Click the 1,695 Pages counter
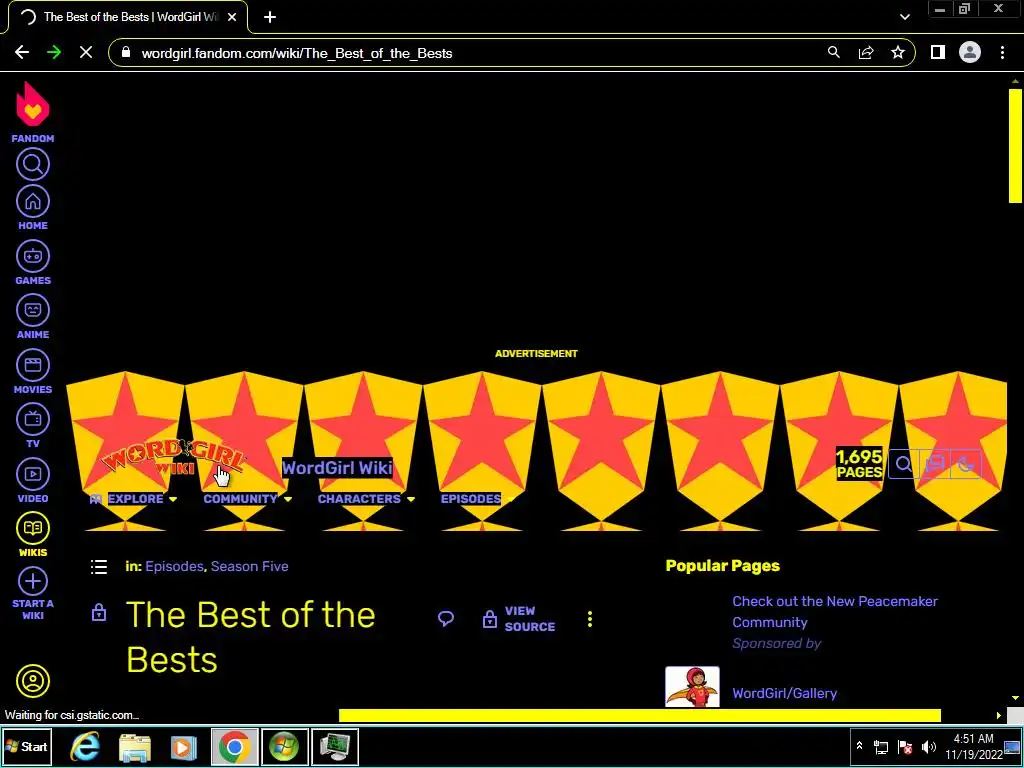 click(x=859, y=464)
